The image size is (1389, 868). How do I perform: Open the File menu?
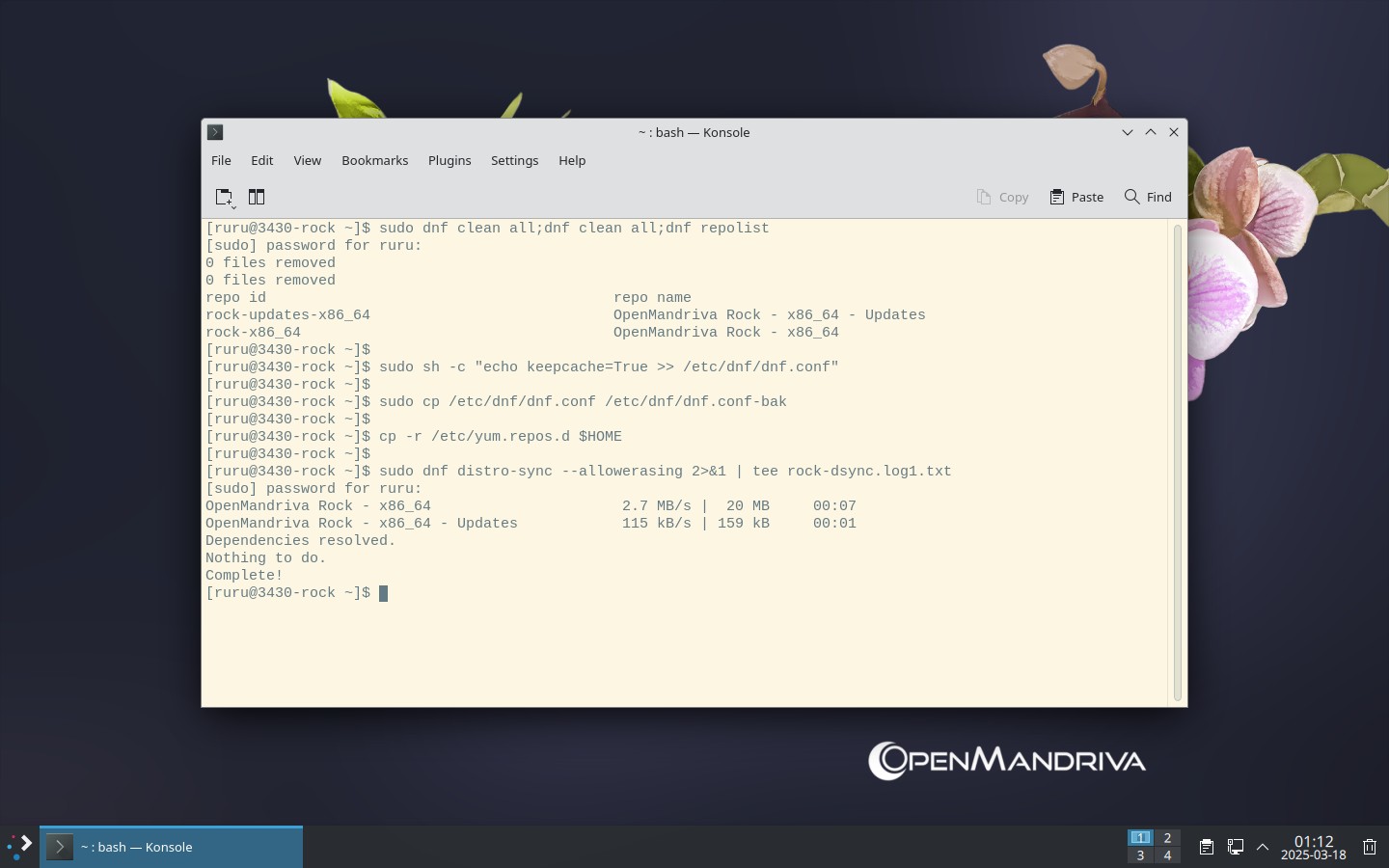coord(221,160)
